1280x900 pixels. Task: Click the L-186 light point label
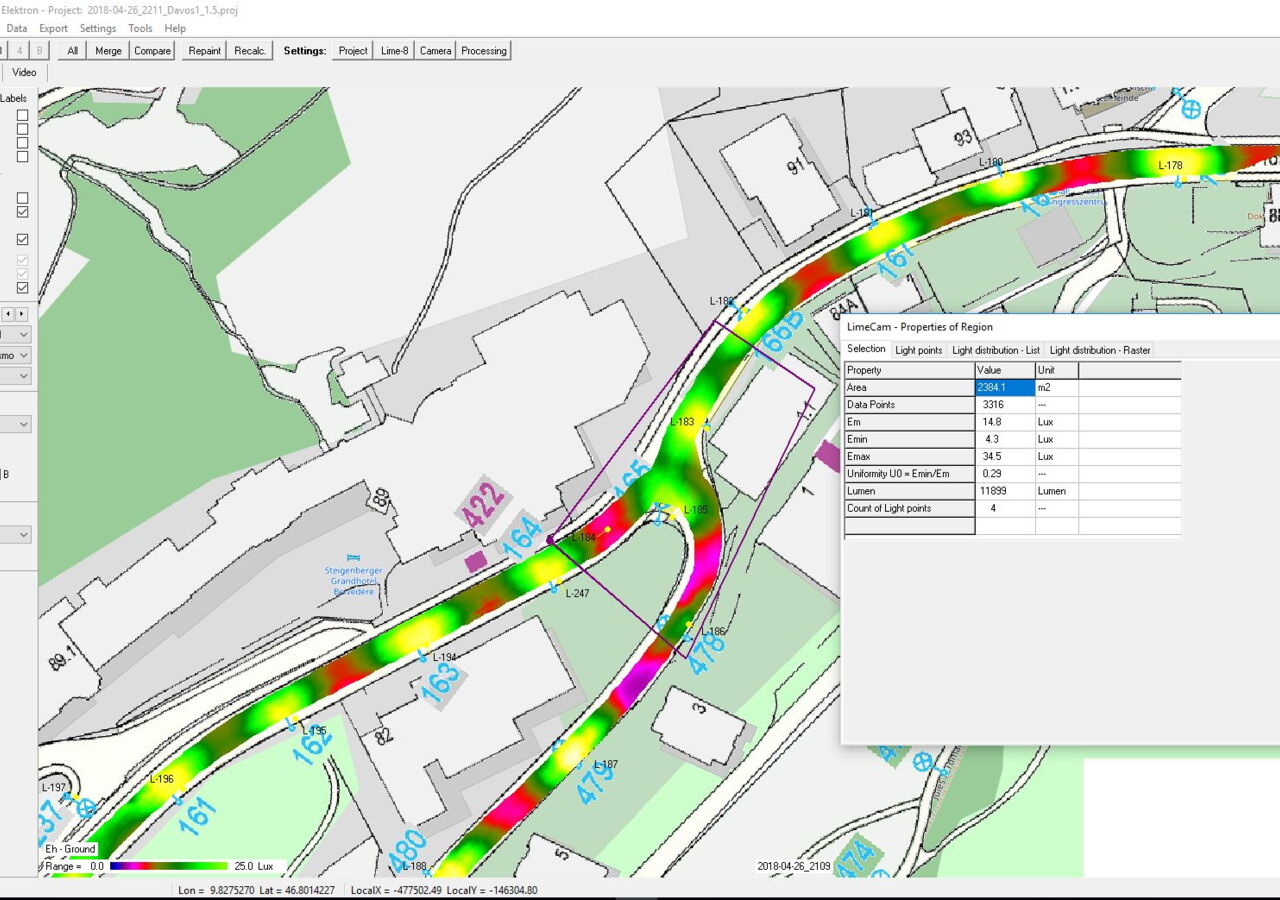coord(713,632)
